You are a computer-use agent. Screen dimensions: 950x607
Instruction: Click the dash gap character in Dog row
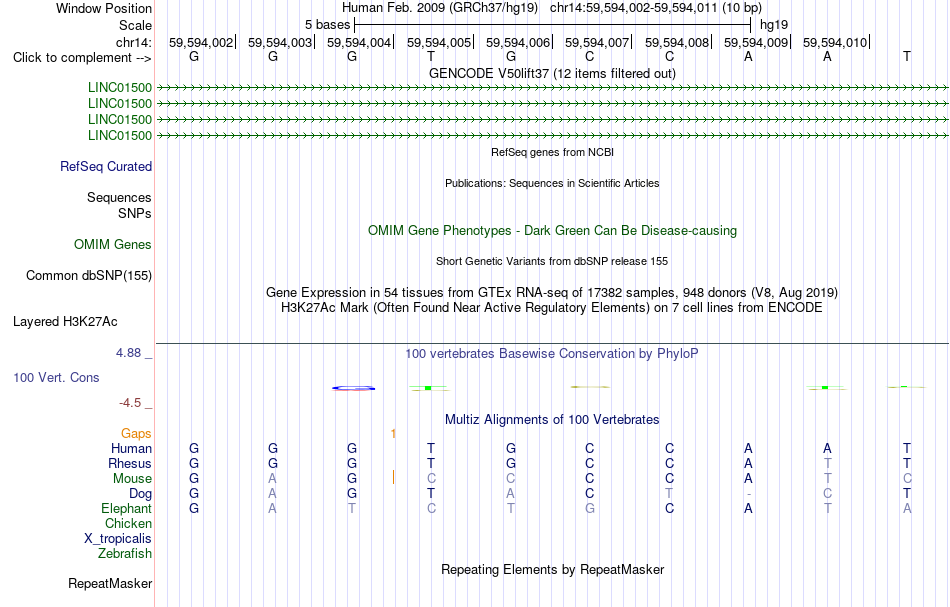tap(748, 494)
